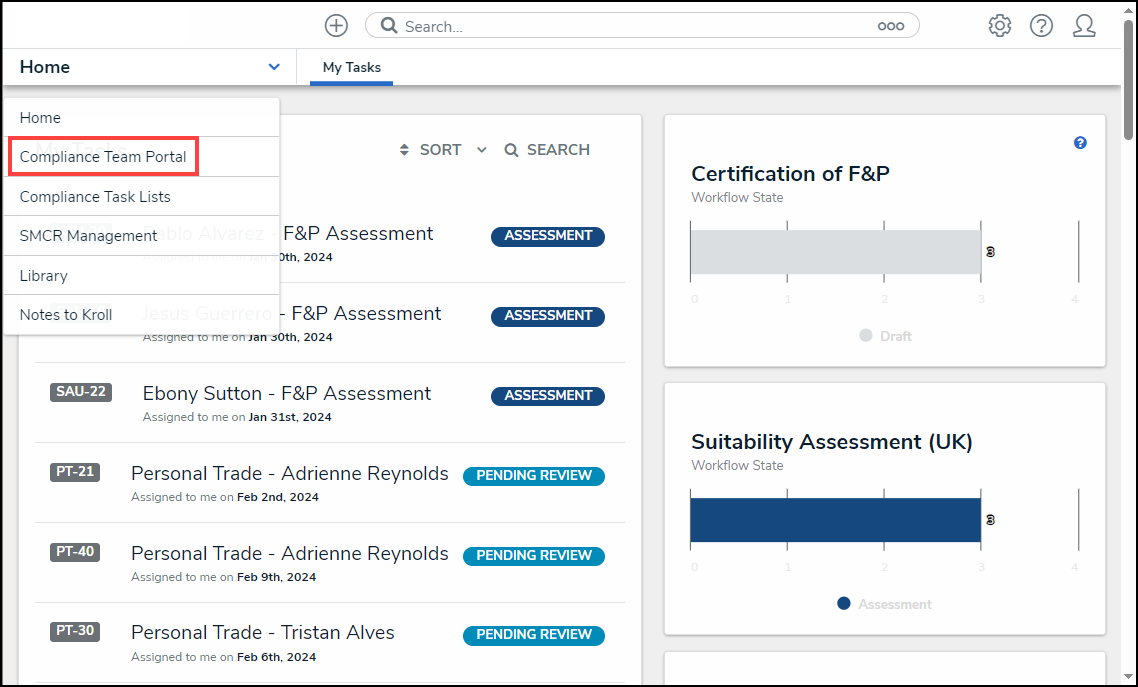Open Personal Trade - Tristan Alves task
Viewport: 1138px width, 687px height.
pos(263,632)
